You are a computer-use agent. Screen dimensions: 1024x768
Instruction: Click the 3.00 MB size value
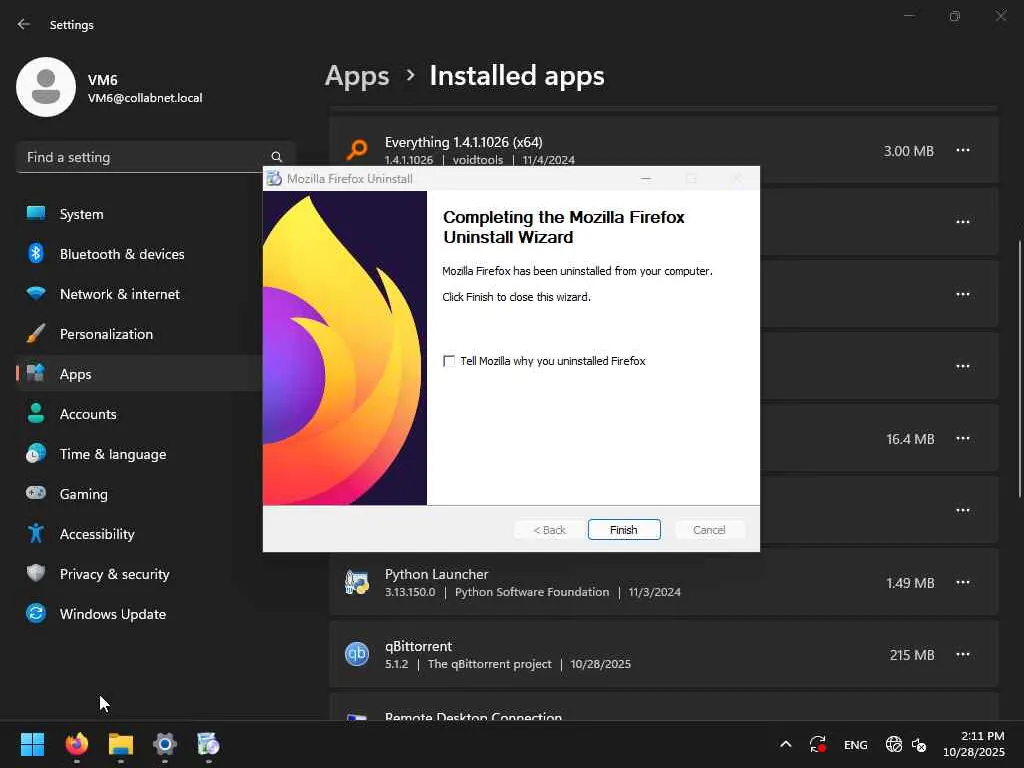908,151
